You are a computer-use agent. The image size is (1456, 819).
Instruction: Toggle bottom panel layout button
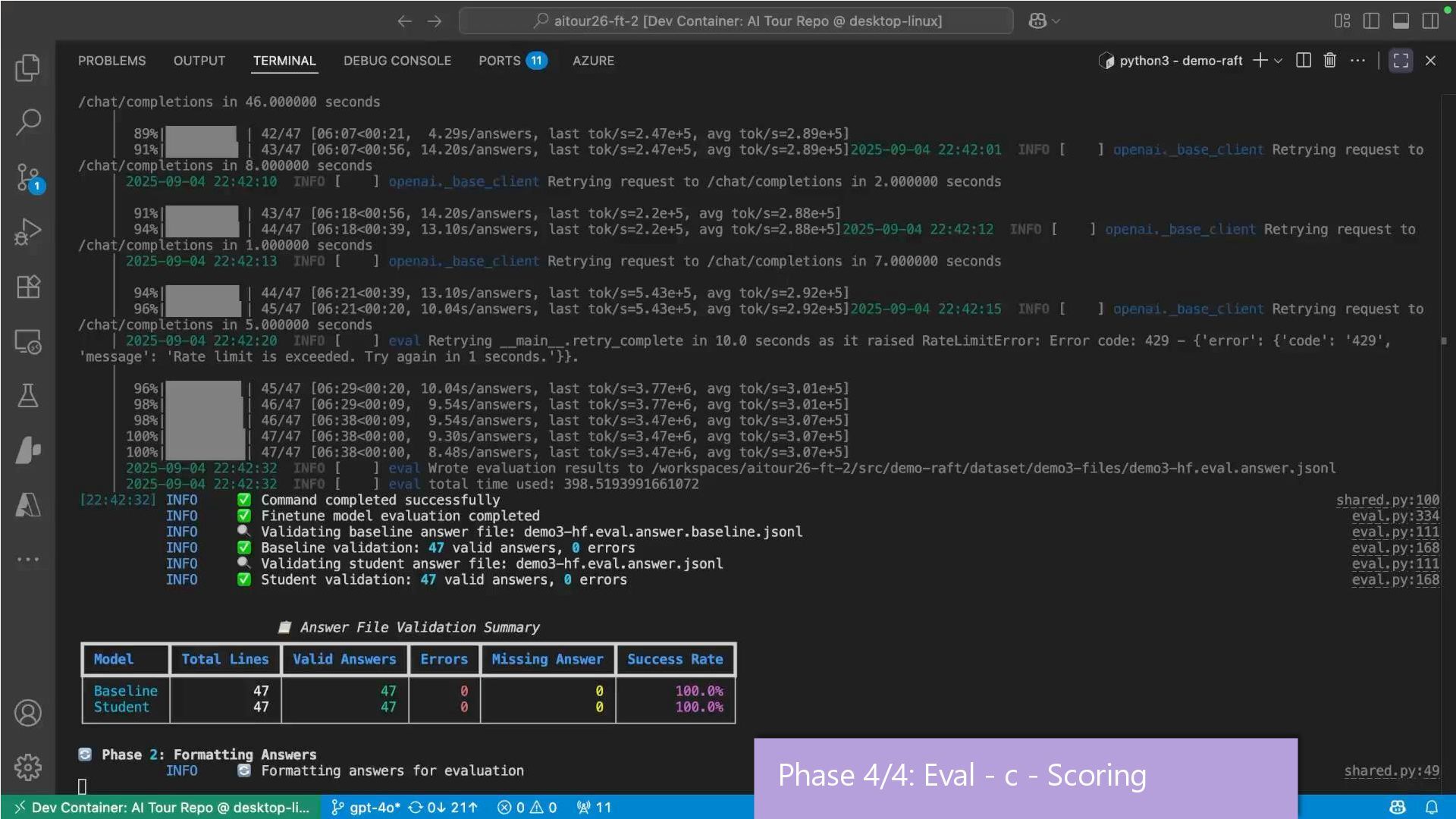click(1401, 20)
